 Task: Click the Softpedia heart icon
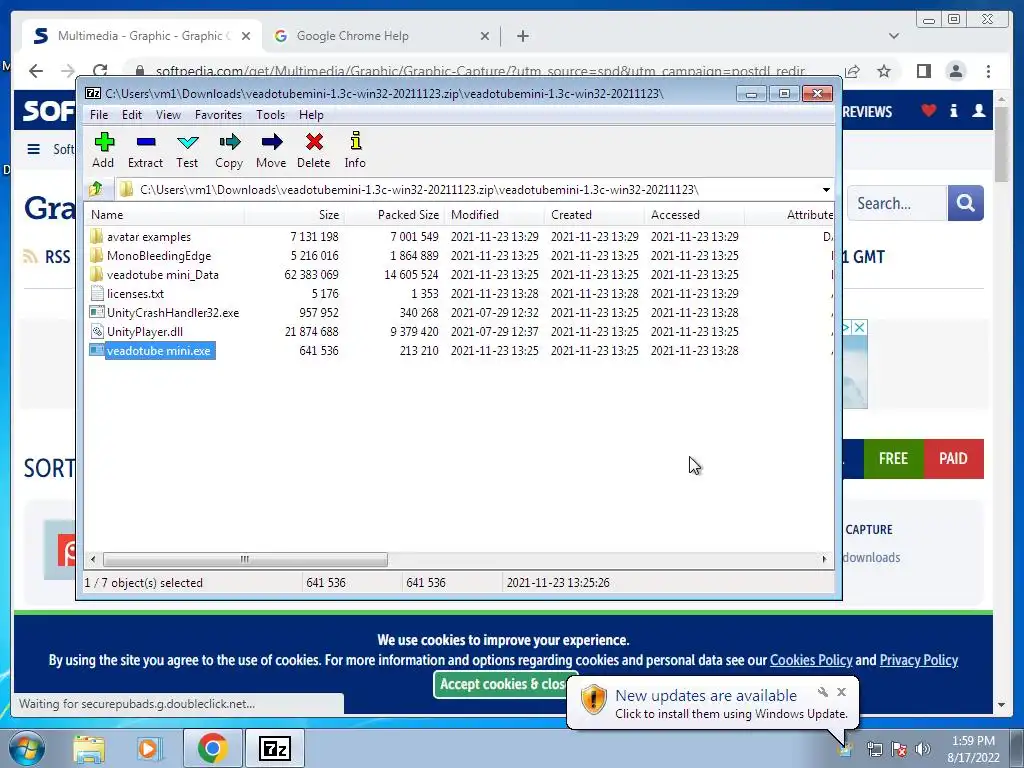tap(928, 111)
